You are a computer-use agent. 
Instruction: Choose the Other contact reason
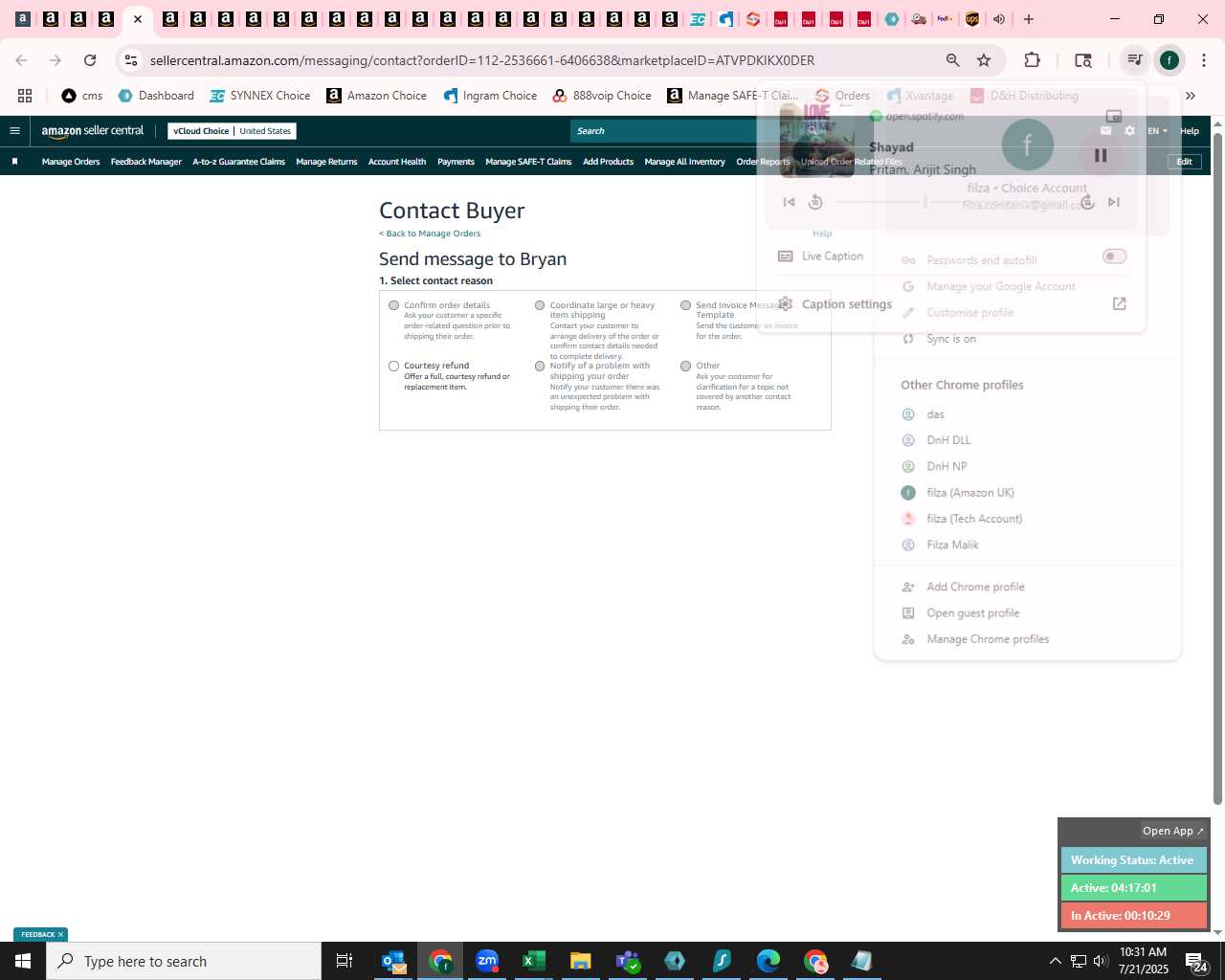pos(685,366)
